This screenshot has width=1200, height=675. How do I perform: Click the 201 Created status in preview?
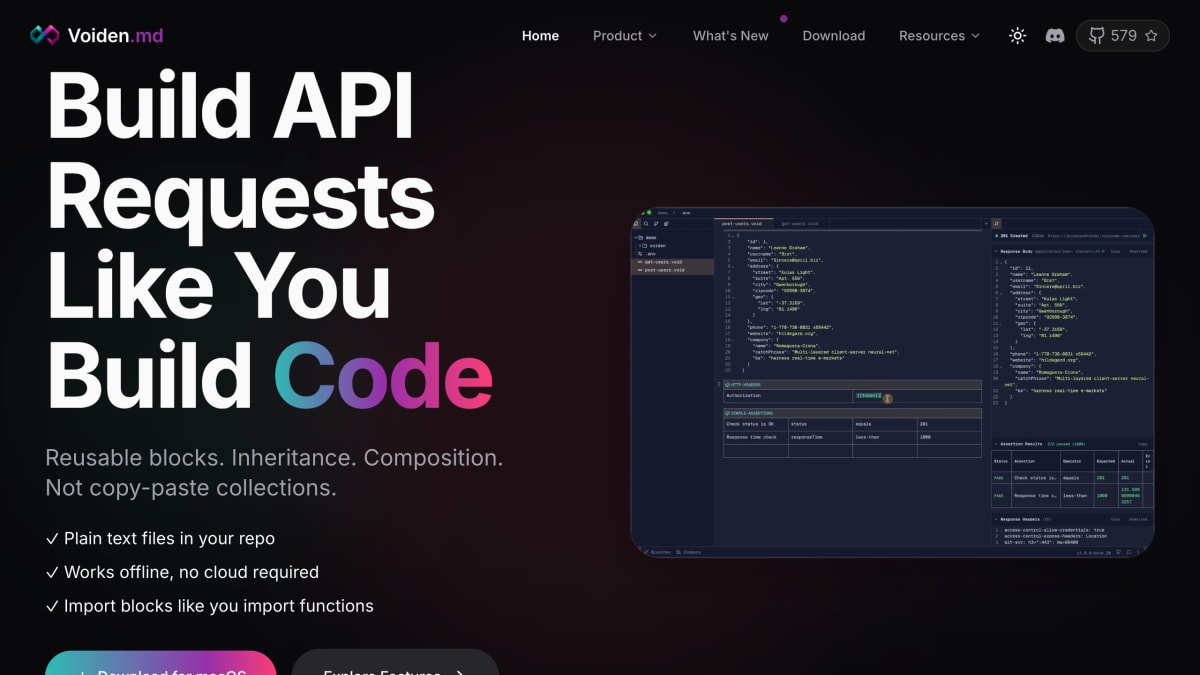point(1013,236)
